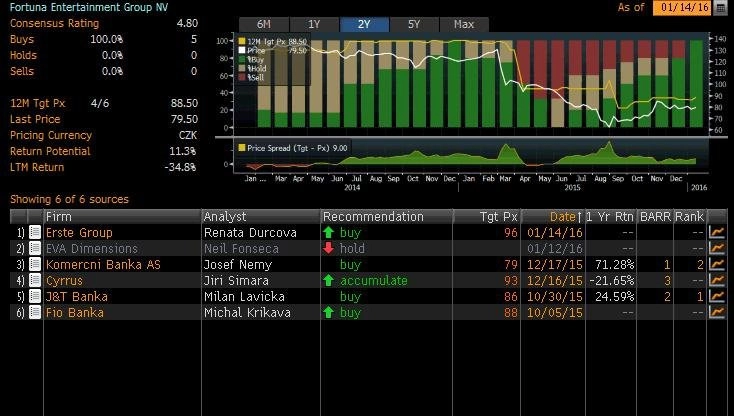734x416 pixels.
Task: Show chart for Komercni Banka AS row
Action: pyautogui.click(x=717, y=264)
